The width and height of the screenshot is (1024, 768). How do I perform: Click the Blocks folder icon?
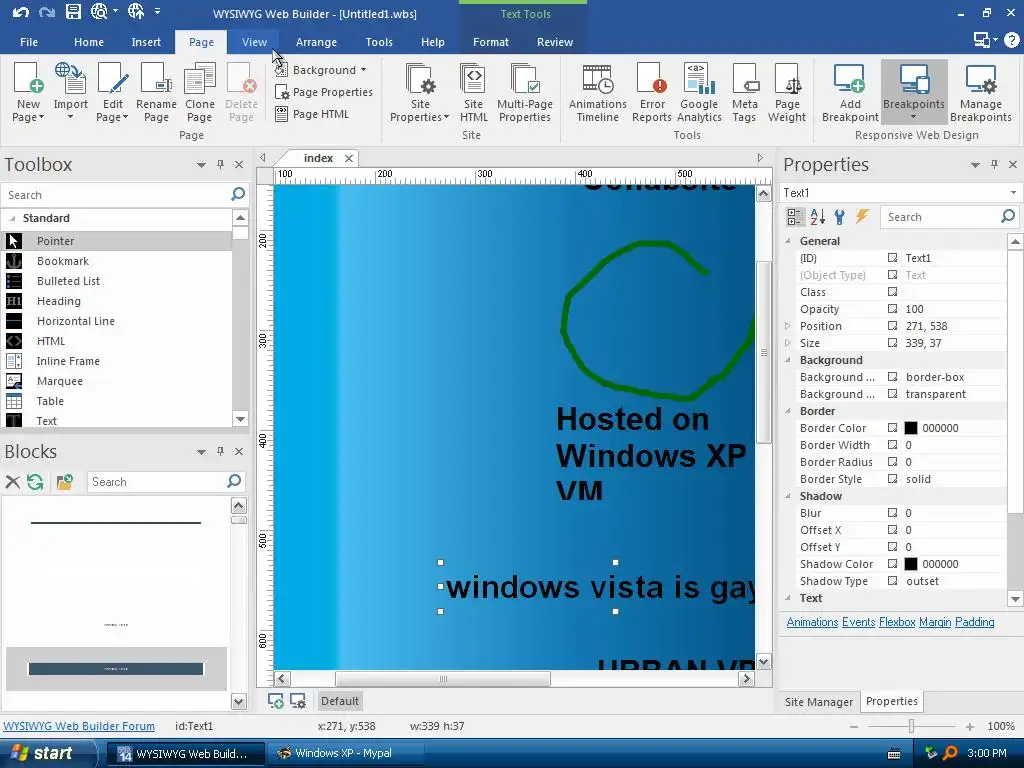pos(64,482)
